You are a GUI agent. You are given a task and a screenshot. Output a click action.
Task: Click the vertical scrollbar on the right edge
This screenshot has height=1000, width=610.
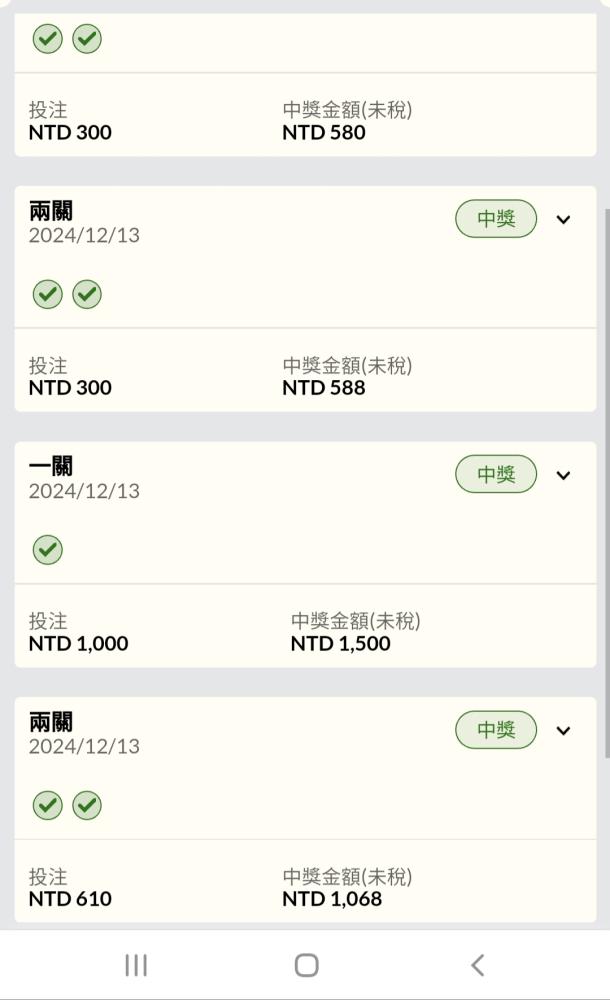pos(605,480)
